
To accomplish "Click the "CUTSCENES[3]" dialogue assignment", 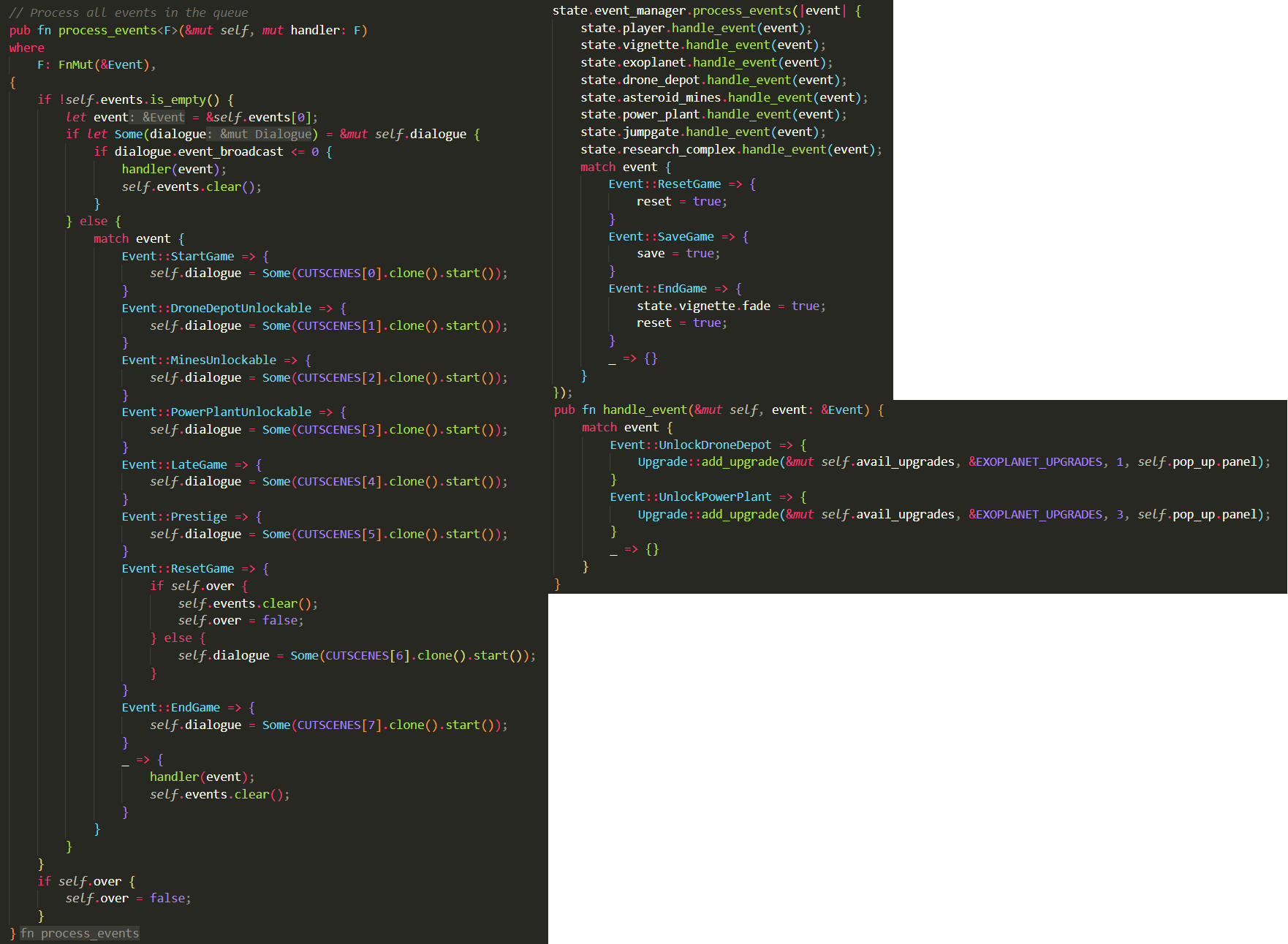I will click(329, 429).
